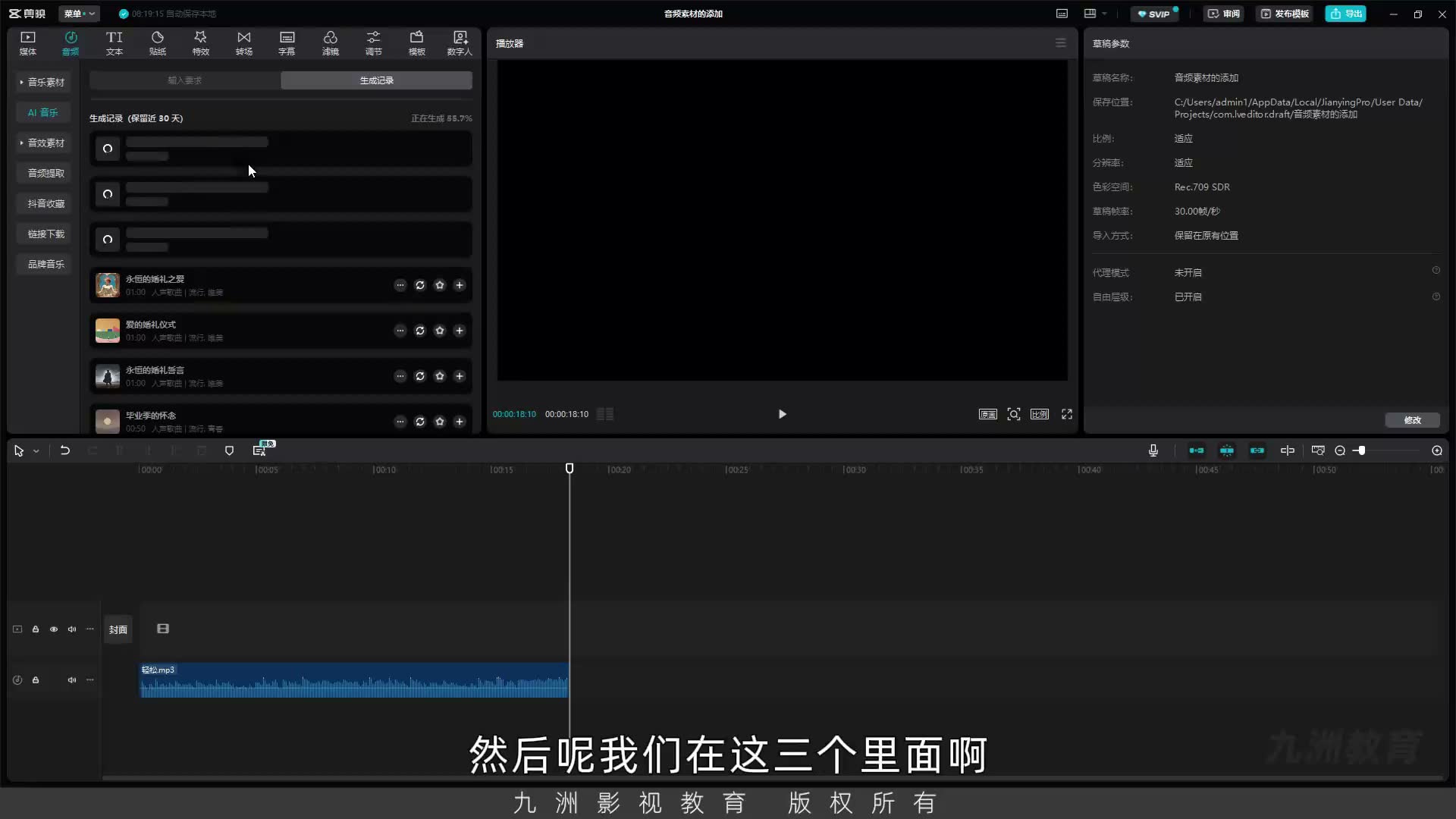
Task: Switch to the 生成记录 tab
Action: [377, 80]
